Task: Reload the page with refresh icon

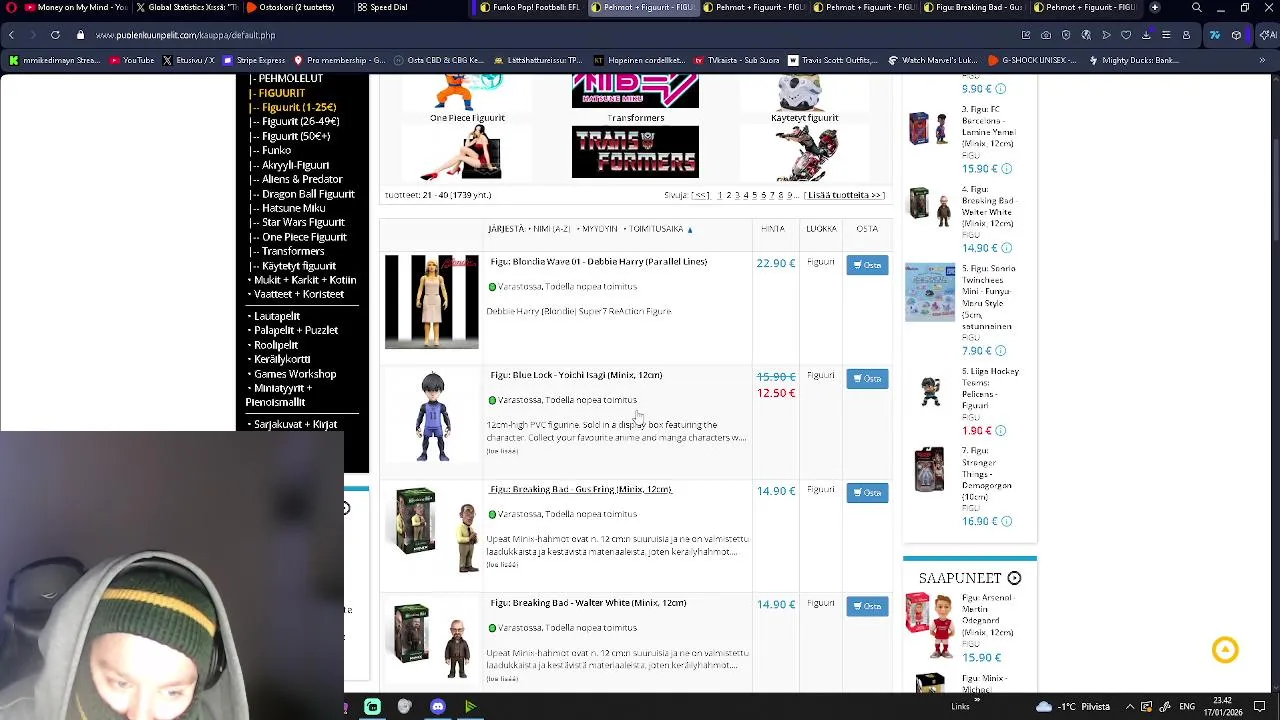Action: point(55,35)
